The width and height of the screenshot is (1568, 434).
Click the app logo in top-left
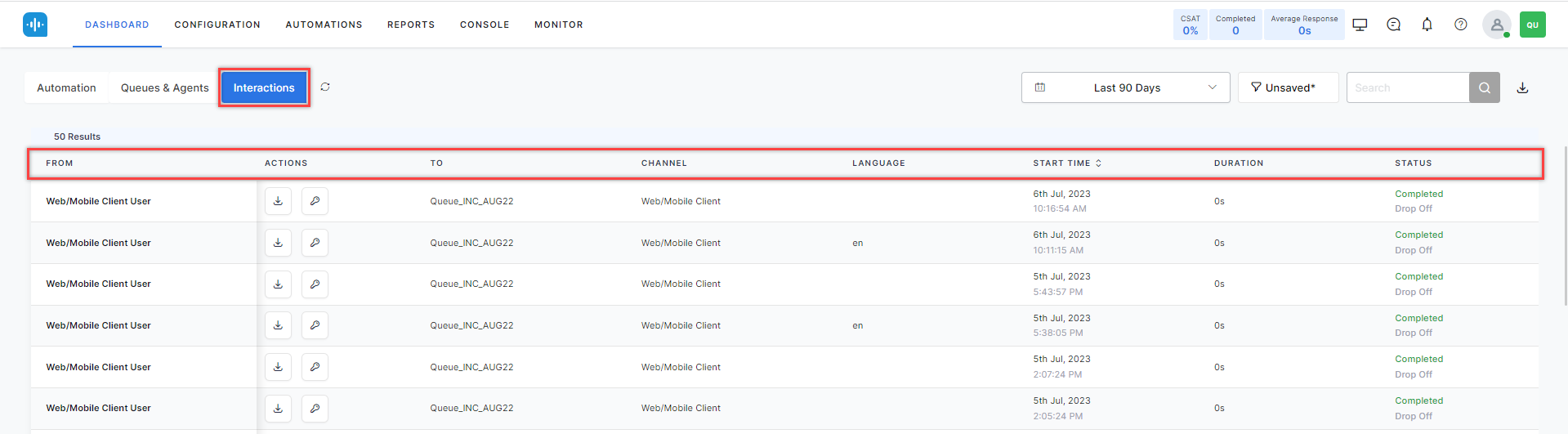click(35, 25)
